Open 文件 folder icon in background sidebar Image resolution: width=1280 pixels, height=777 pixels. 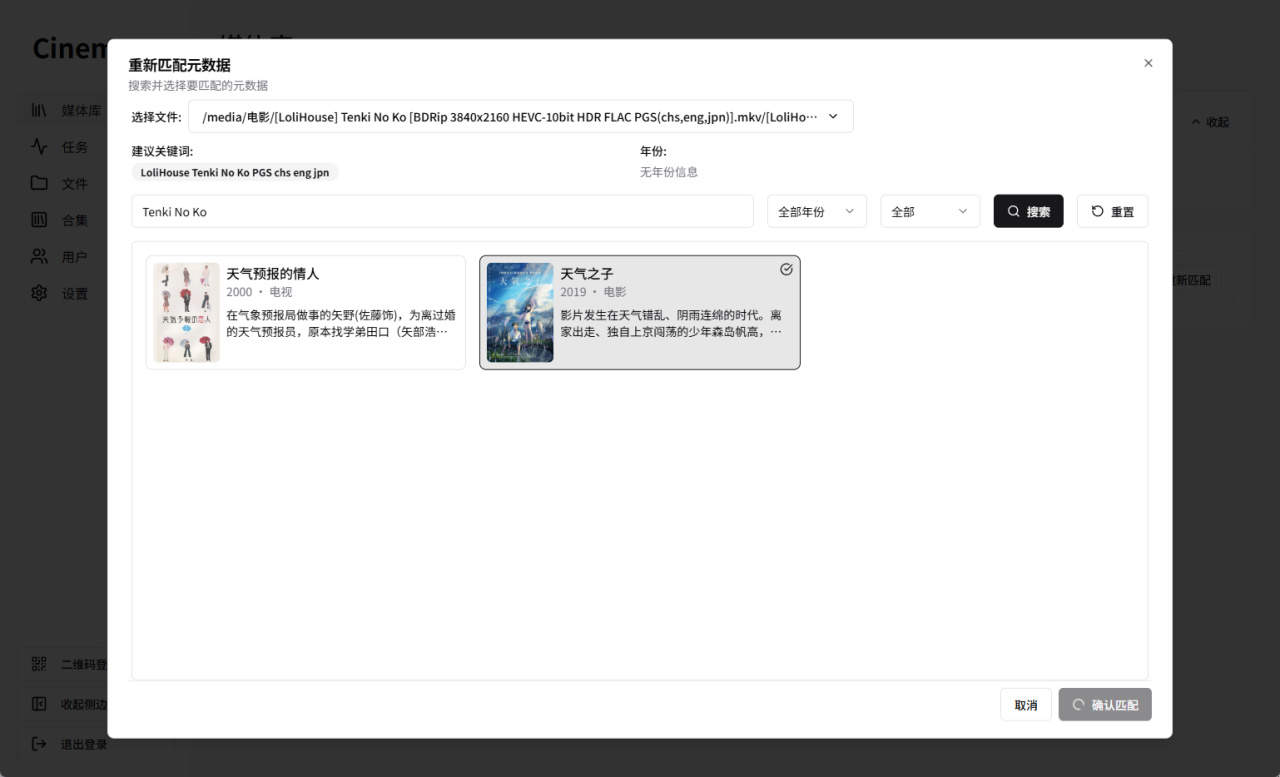click(39, 183)
